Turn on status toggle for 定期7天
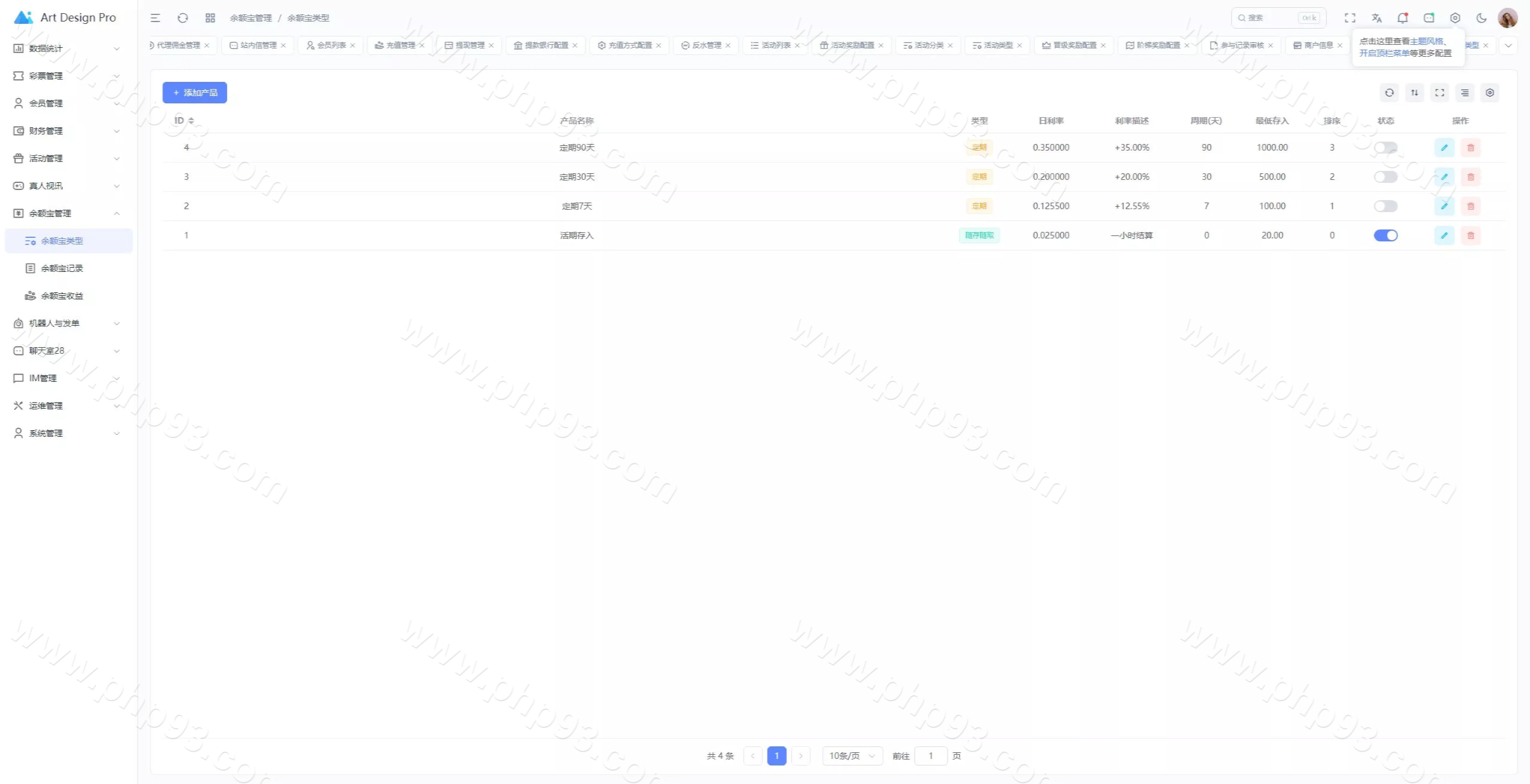The height and width of the screenshot is (784, 1530). tap(1385, 206)
